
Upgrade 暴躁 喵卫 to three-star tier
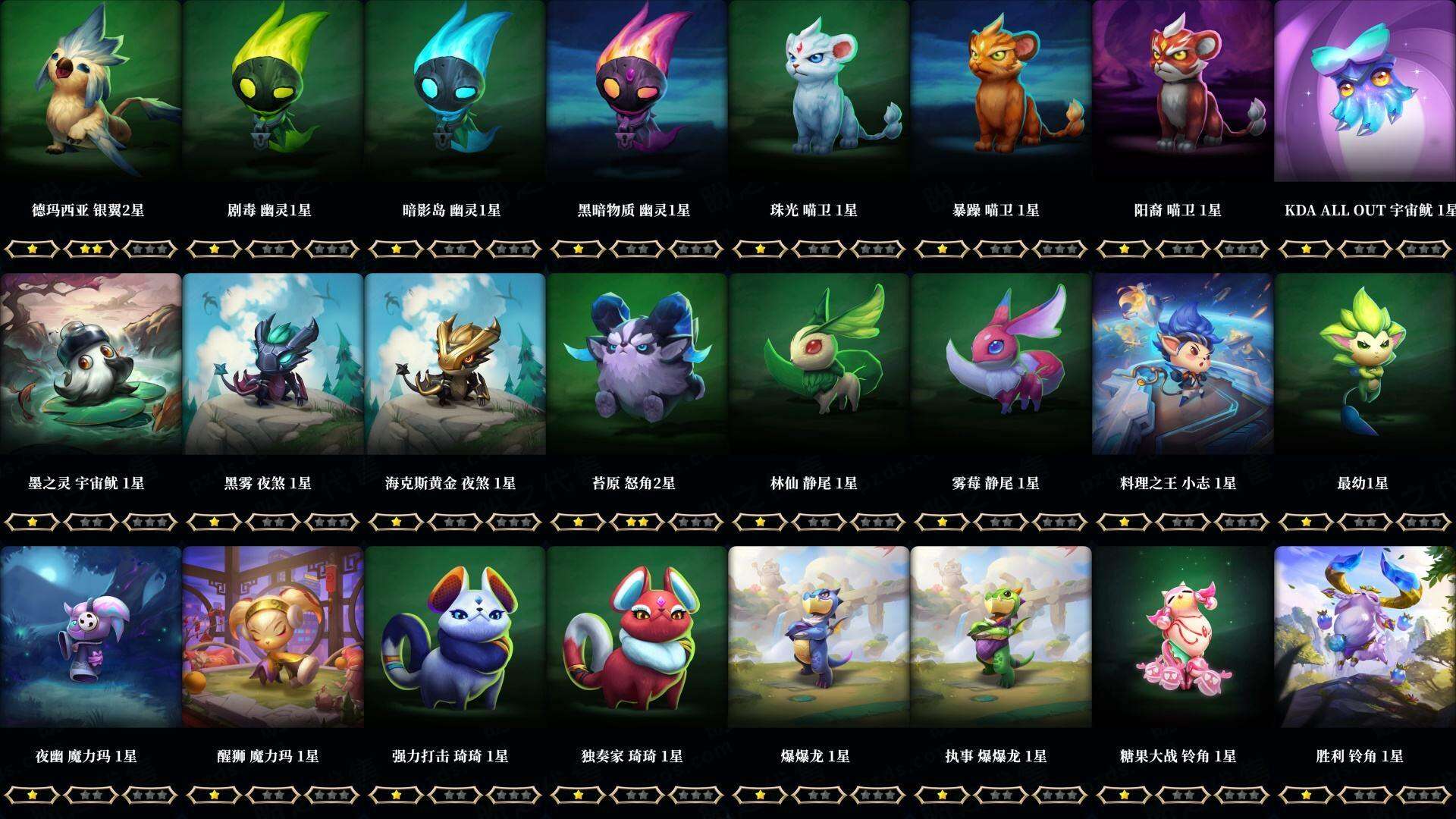[1060, 249]
